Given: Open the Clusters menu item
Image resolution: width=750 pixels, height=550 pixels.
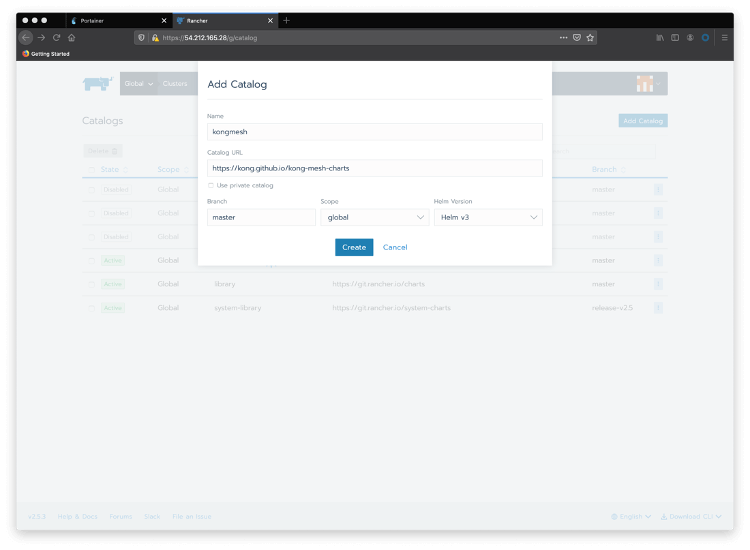Looking at the screenshot, I should 175,84.
